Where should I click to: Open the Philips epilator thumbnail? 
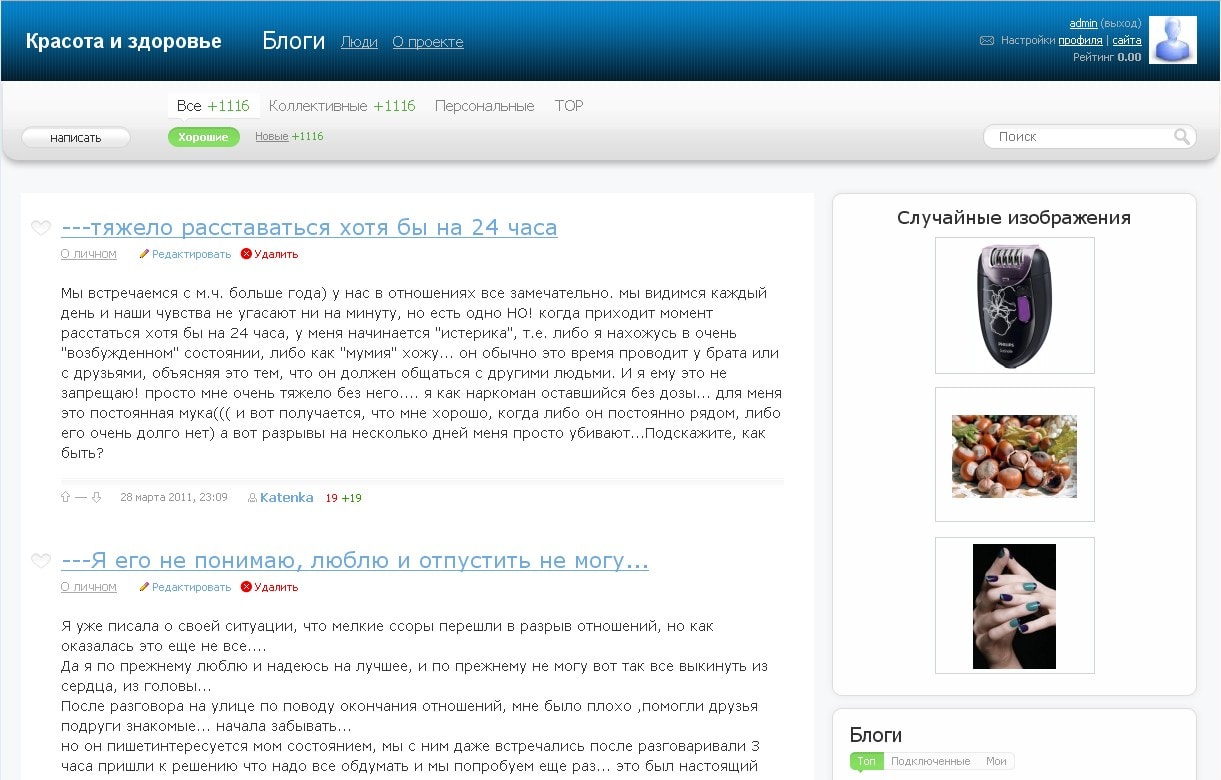(x=1014, y=305)
